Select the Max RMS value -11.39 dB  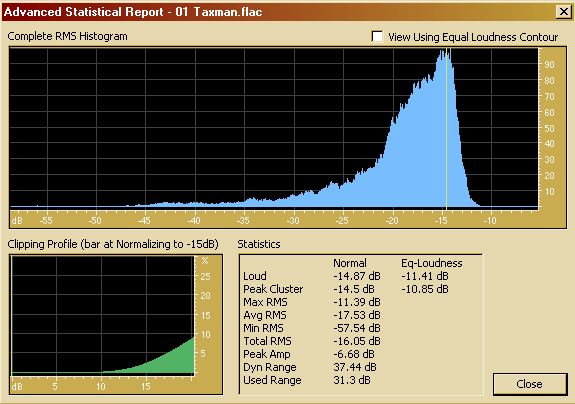click(357, 302)
